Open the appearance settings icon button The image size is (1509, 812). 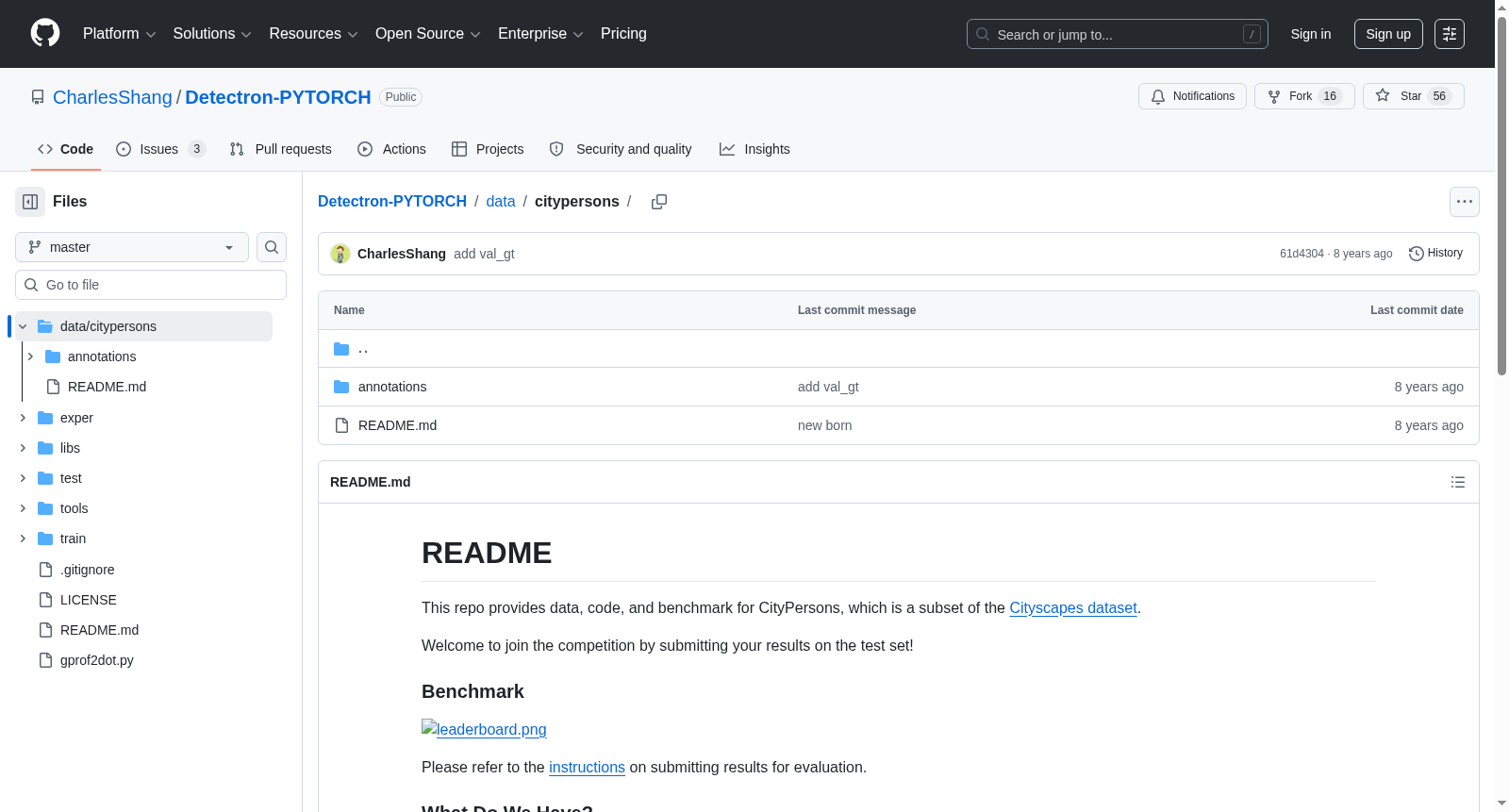pyautogui.click(x=1450, y=34)
